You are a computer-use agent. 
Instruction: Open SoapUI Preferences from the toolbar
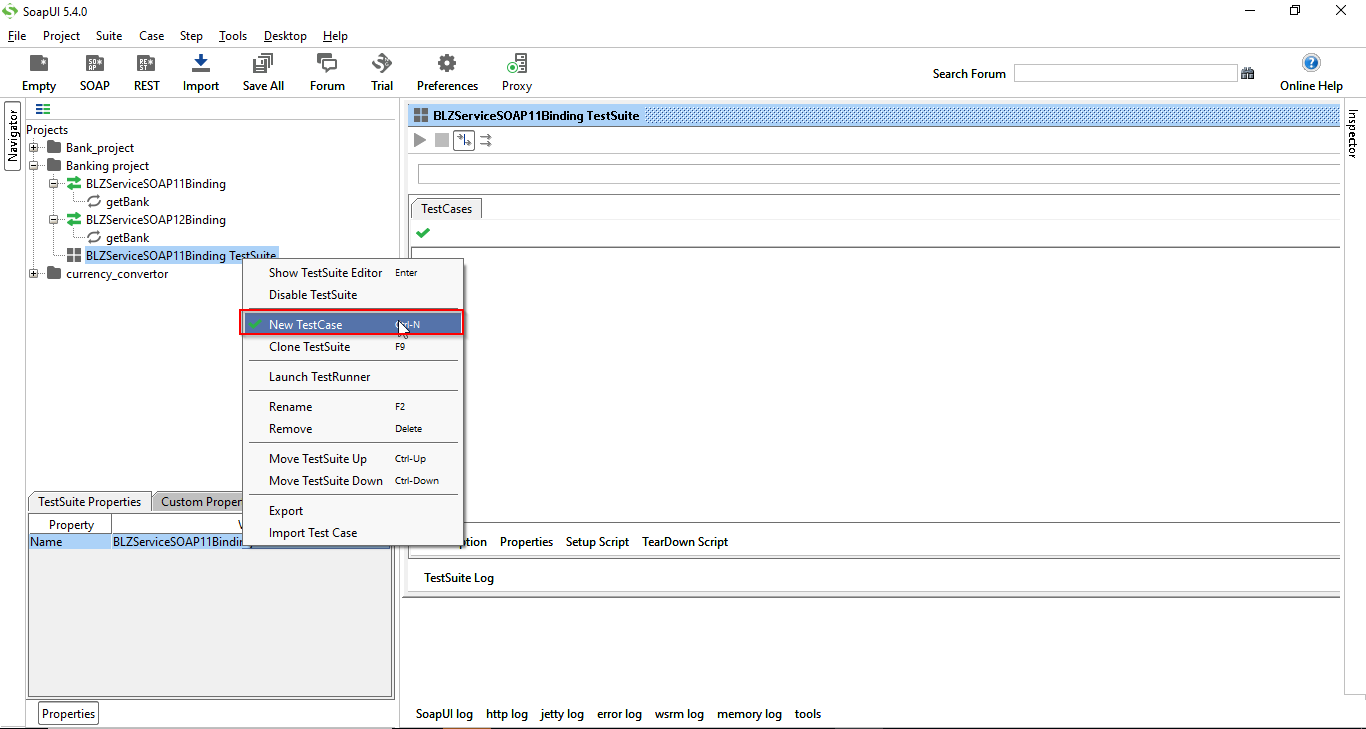[446, 71]
